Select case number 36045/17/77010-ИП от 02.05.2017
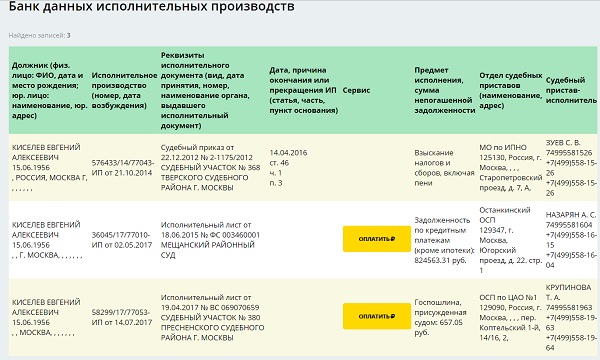The height and width of the screenshot is (360, 600). pyautogui.click(x=122, y=240)
